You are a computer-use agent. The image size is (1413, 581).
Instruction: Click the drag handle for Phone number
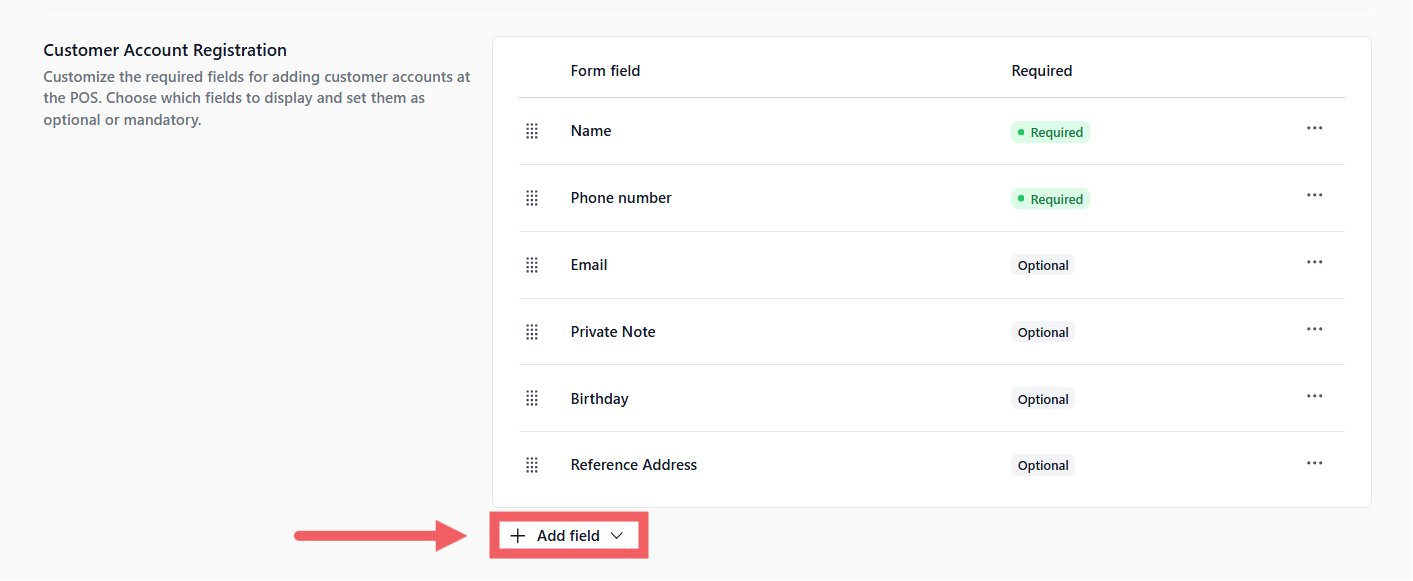[532, 198]
